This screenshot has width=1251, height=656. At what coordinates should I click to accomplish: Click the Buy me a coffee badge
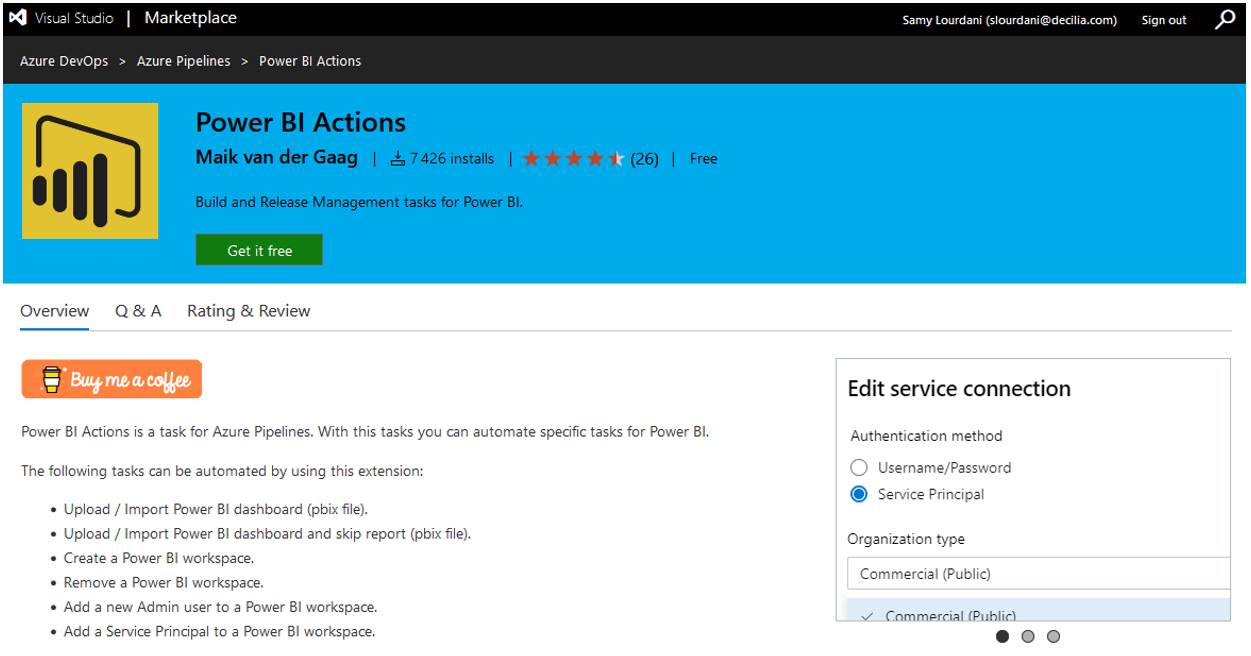(112, 379)
